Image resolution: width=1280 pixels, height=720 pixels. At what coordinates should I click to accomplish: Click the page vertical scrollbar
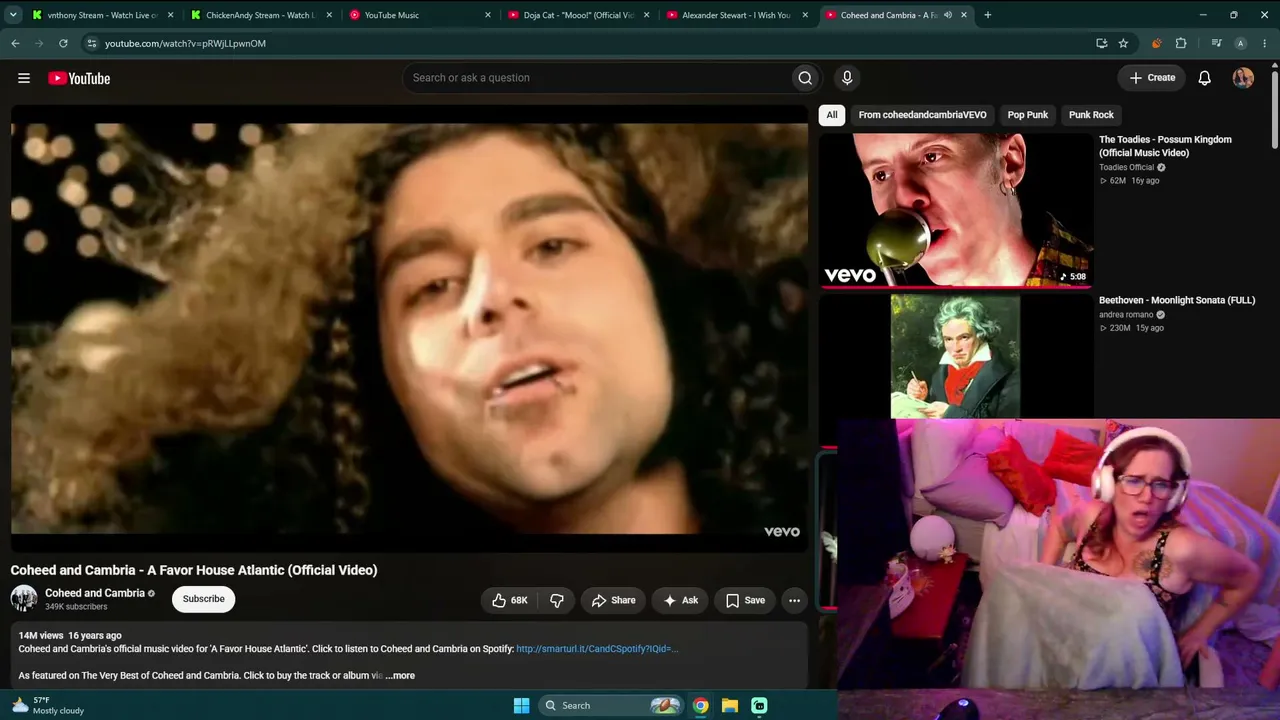point(1275,110)
